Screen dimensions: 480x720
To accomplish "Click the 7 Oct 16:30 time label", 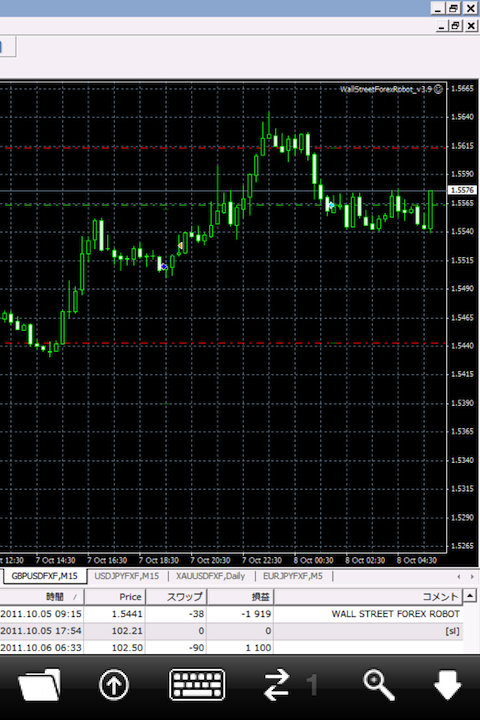I will click(x=107, y=560).
